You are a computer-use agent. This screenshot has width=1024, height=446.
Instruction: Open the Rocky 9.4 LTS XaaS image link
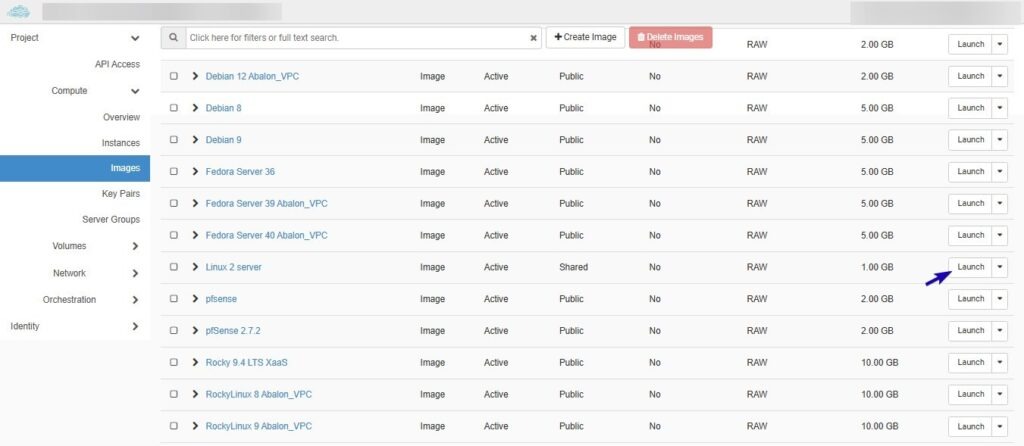pos(246,362)
